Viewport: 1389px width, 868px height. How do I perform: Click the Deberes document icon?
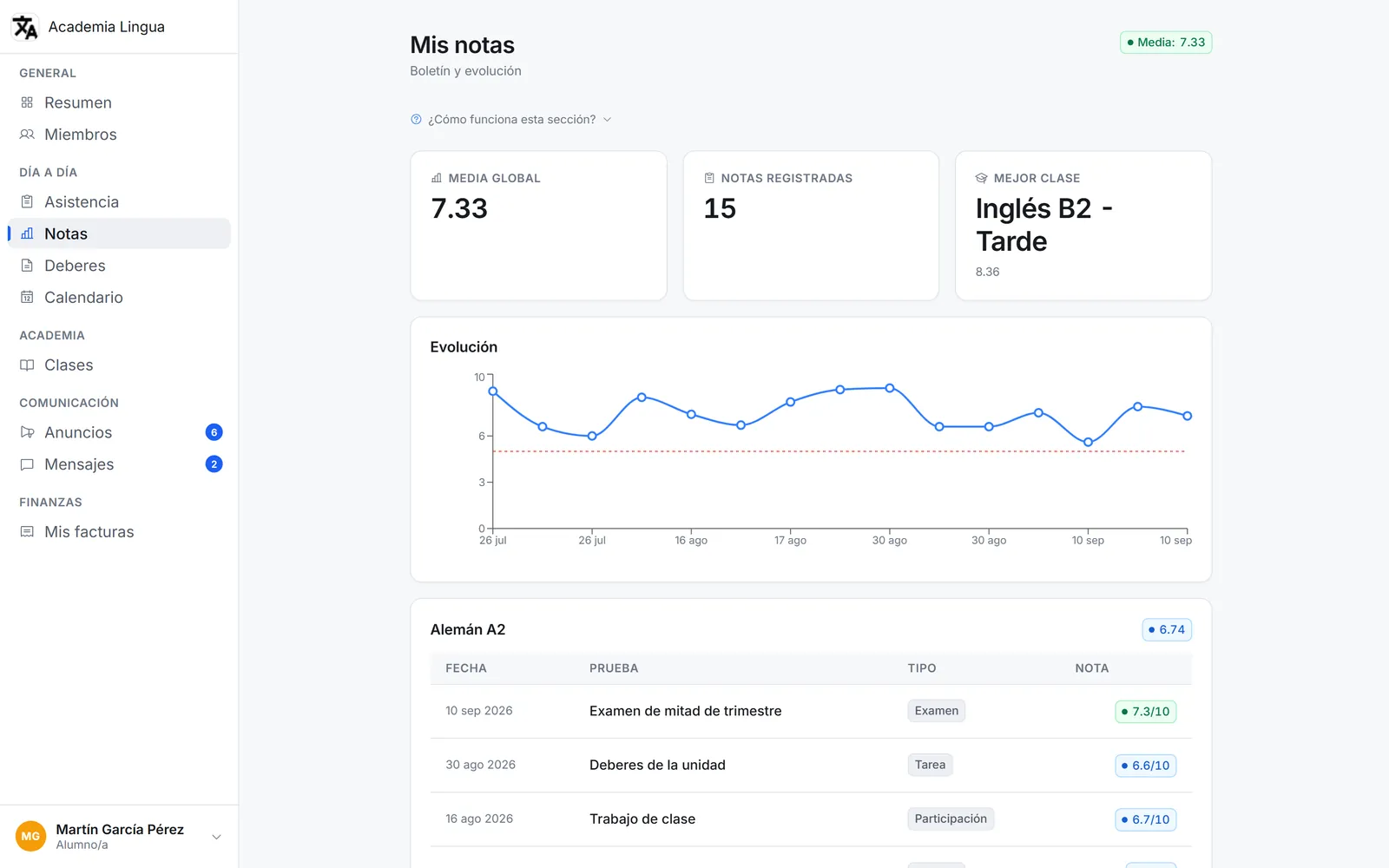27,266
